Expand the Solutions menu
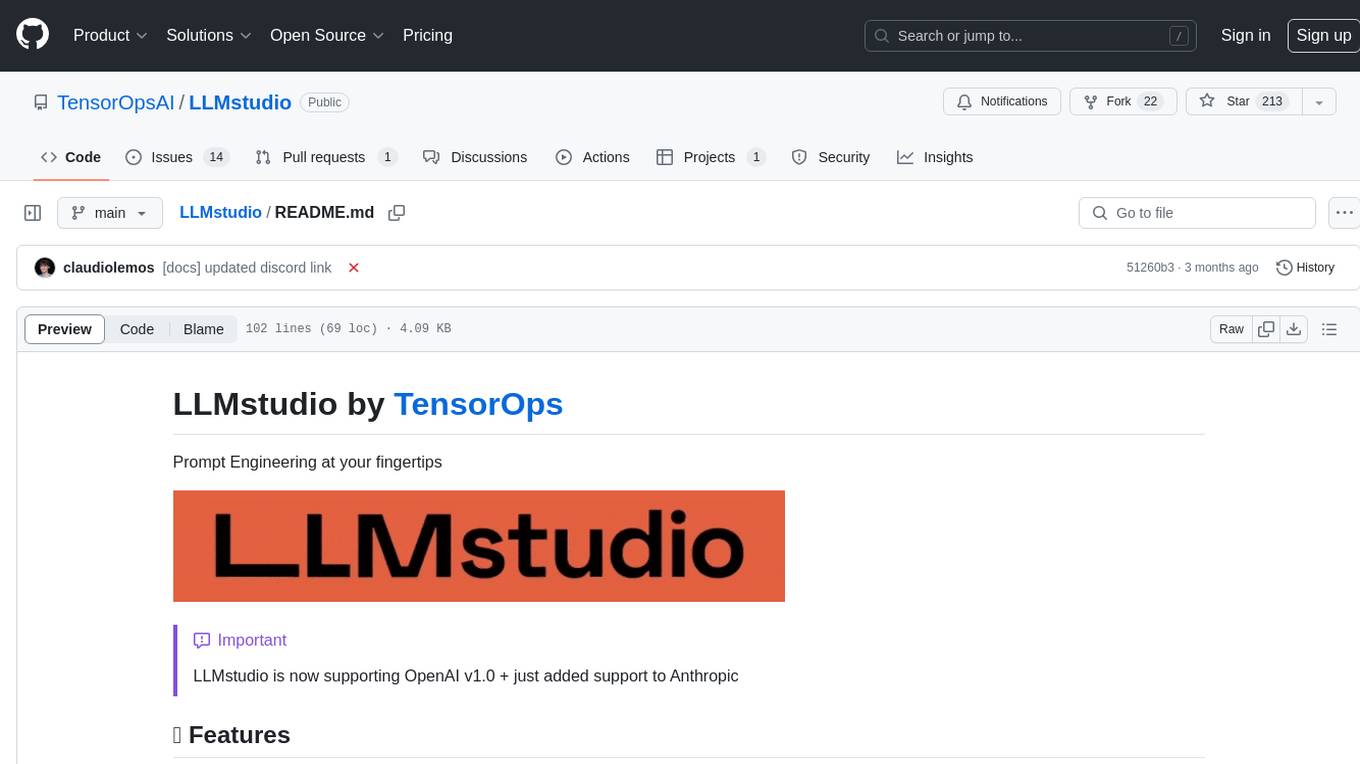 (x=209, y=35)
